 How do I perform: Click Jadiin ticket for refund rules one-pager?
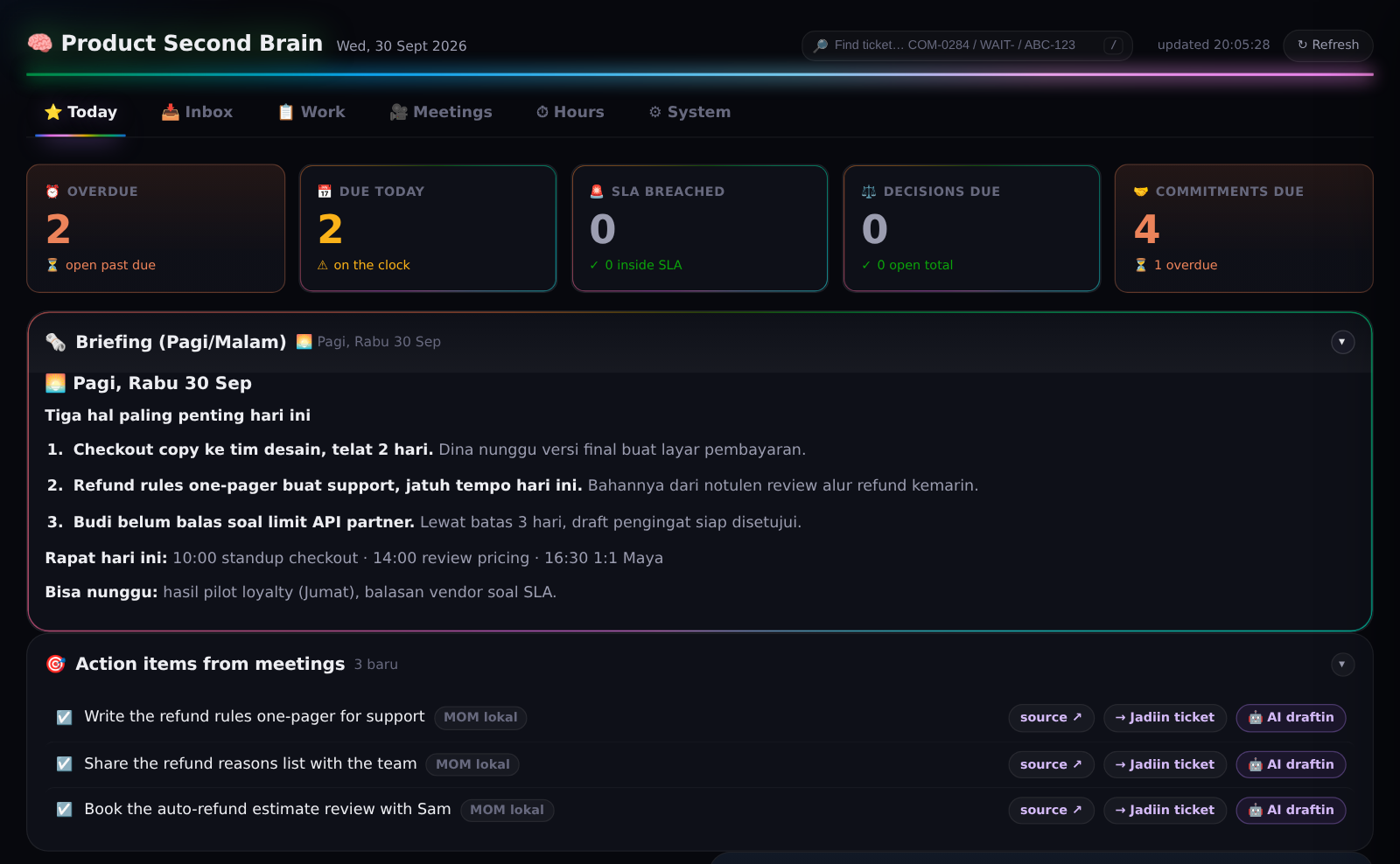[1165, 718]
